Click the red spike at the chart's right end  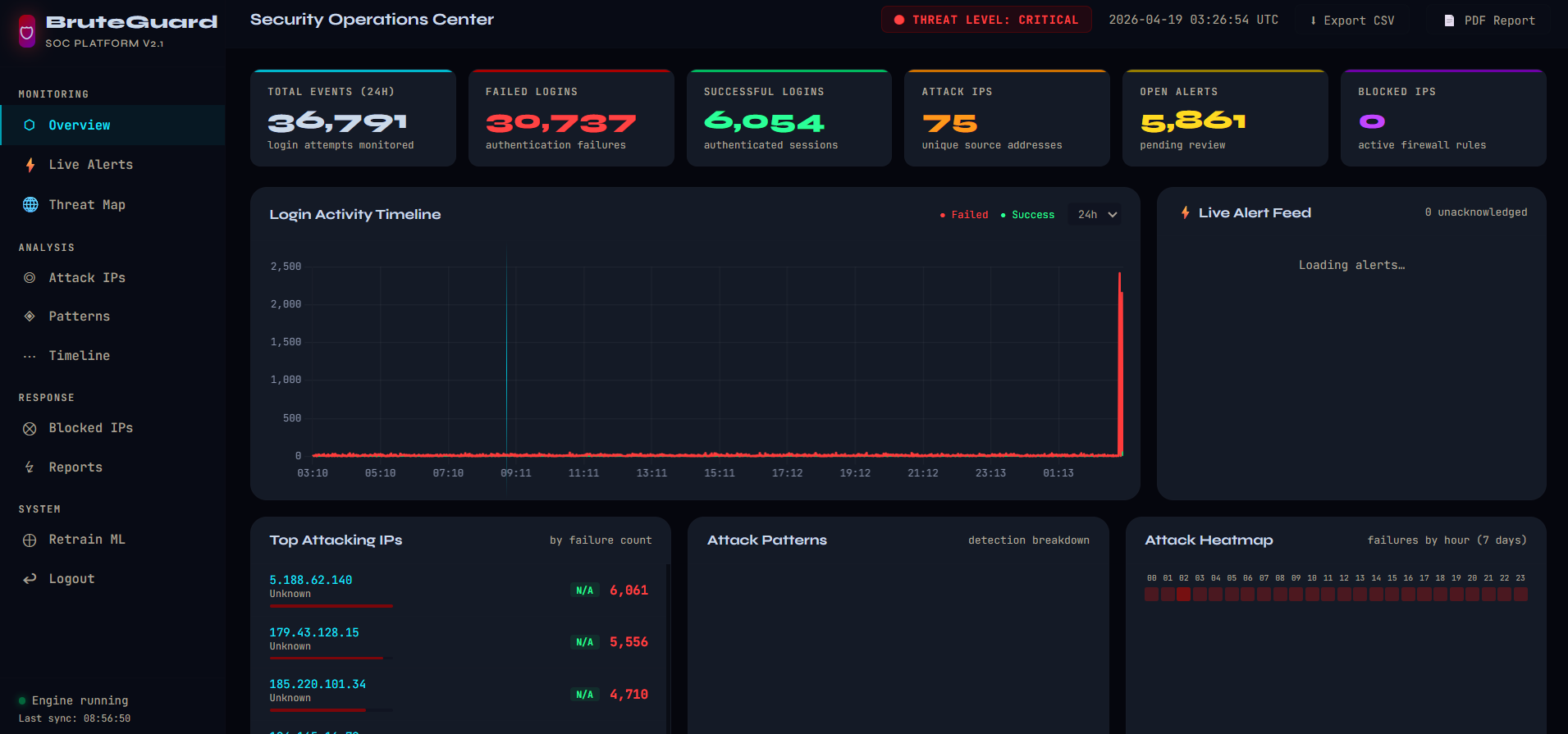[x=1120, y=364]
